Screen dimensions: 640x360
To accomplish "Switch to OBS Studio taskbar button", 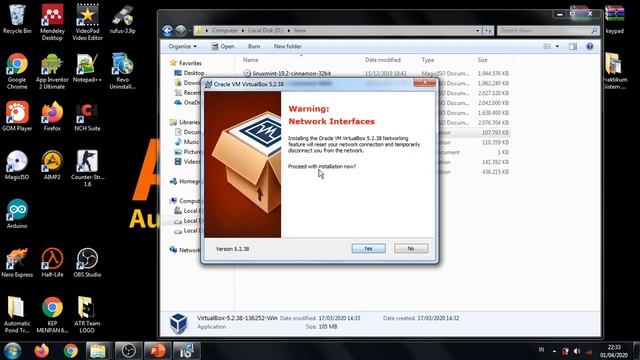I will (129, 351).
